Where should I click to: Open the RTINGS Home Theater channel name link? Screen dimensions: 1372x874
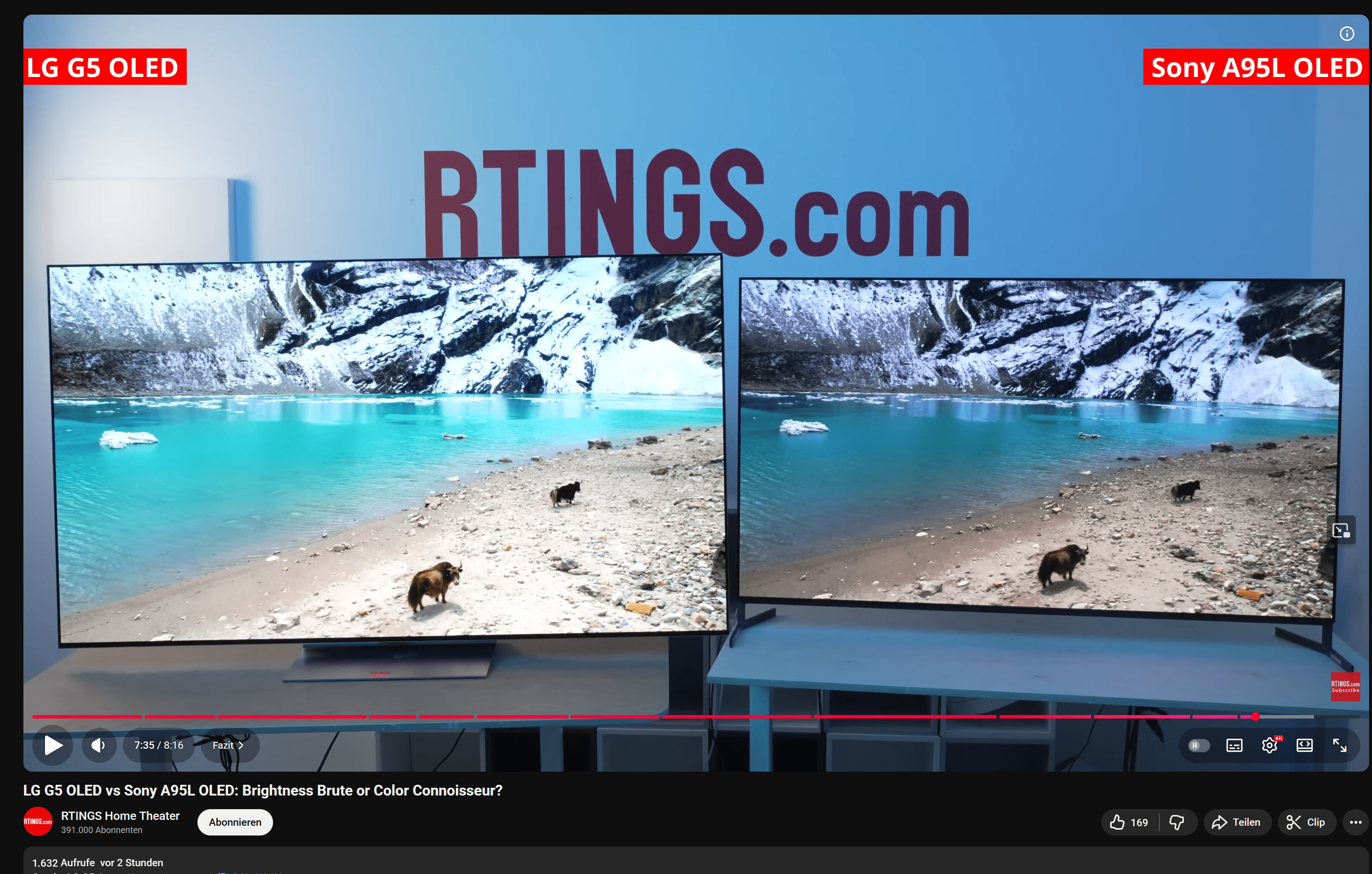click(120, 816)
